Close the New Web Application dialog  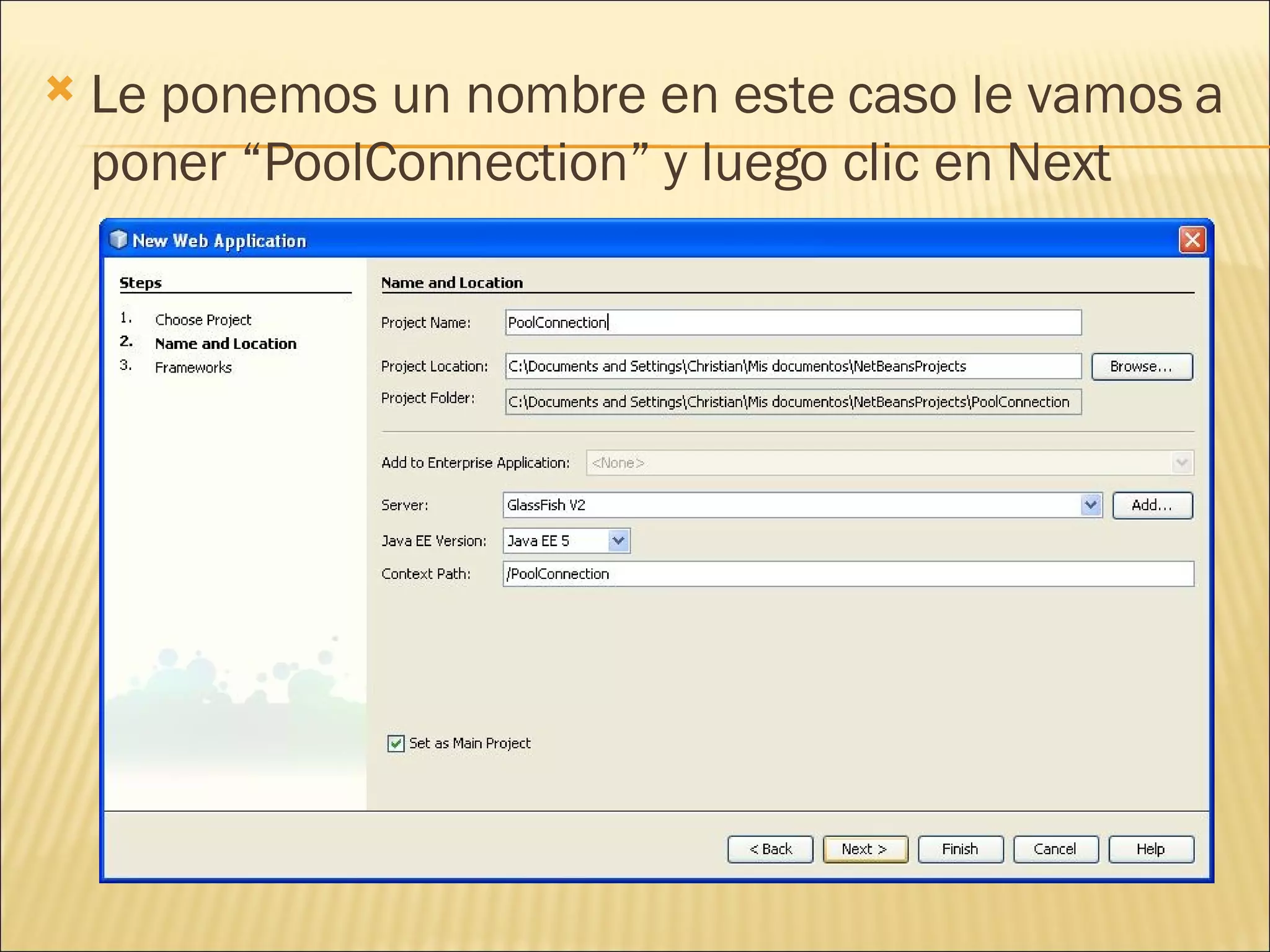tap(1192, 240)
